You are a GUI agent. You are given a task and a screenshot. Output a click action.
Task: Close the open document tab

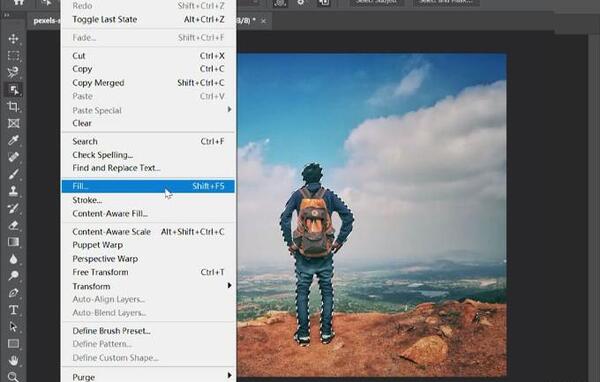tap(263, 21)
